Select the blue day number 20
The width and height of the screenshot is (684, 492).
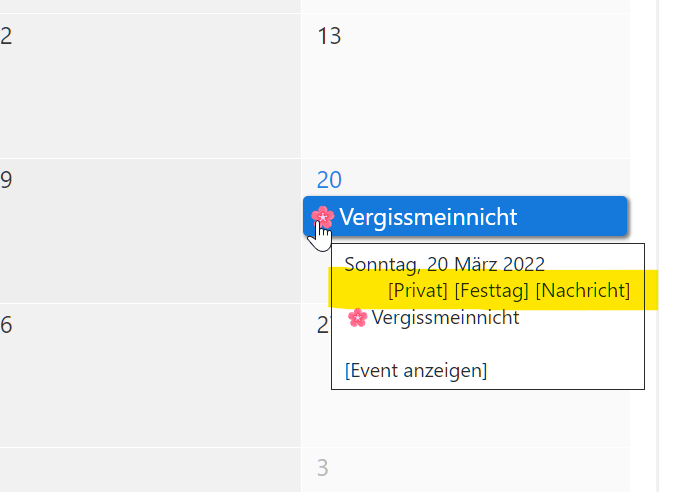329,180
